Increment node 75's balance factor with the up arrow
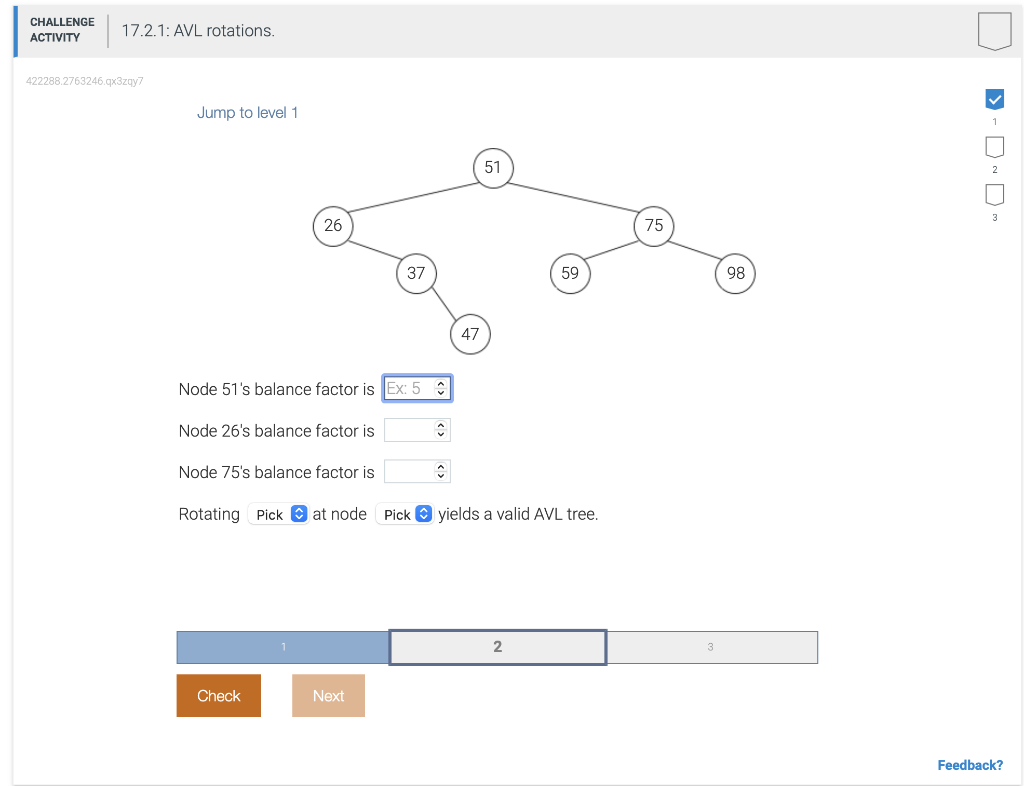Image resolution: width=1024 pixels, height=786 pixels. tap(443, 466)
